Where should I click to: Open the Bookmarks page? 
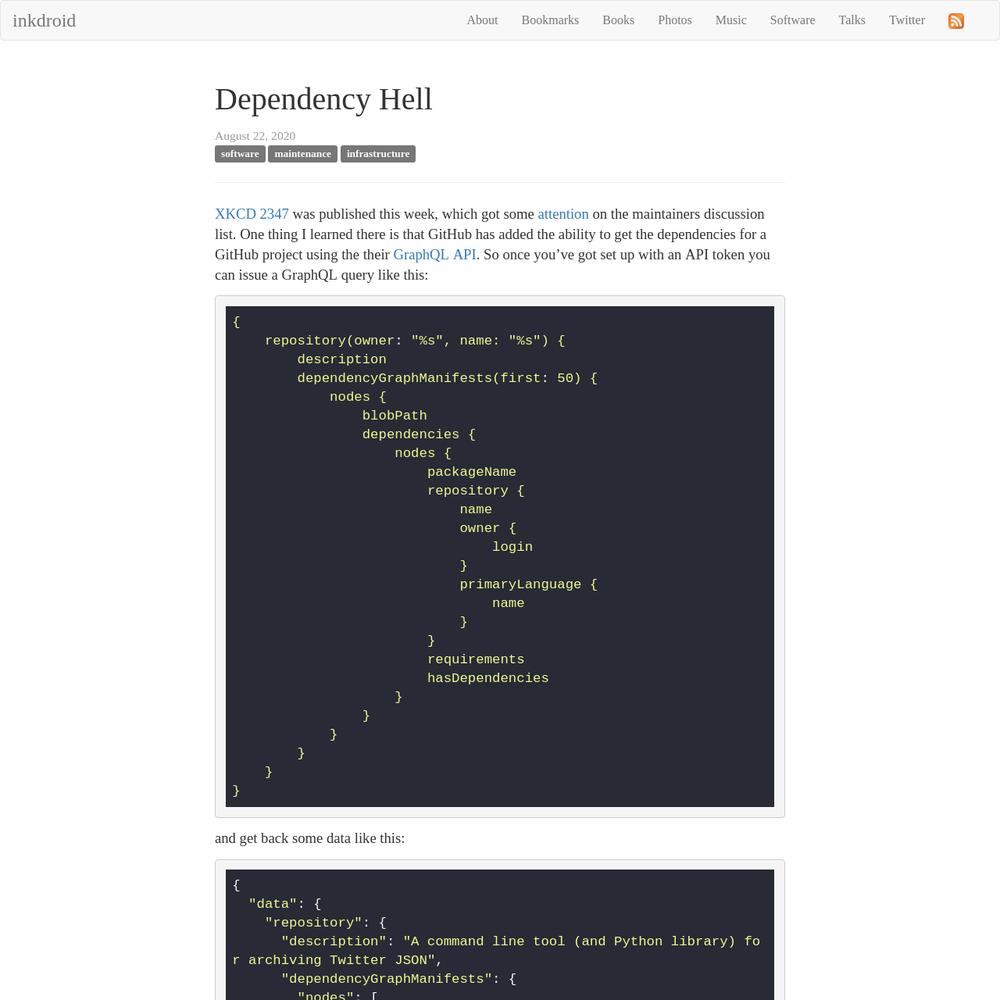click(x=550, y=20)
